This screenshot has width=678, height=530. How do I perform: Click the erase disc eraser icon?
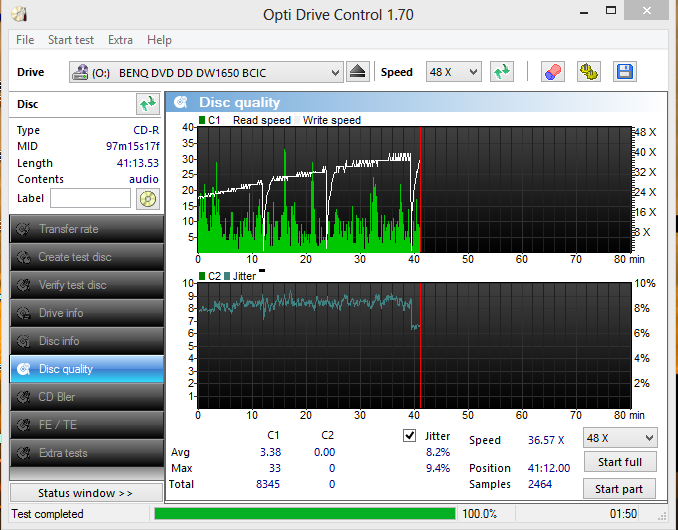click(553, 72)
